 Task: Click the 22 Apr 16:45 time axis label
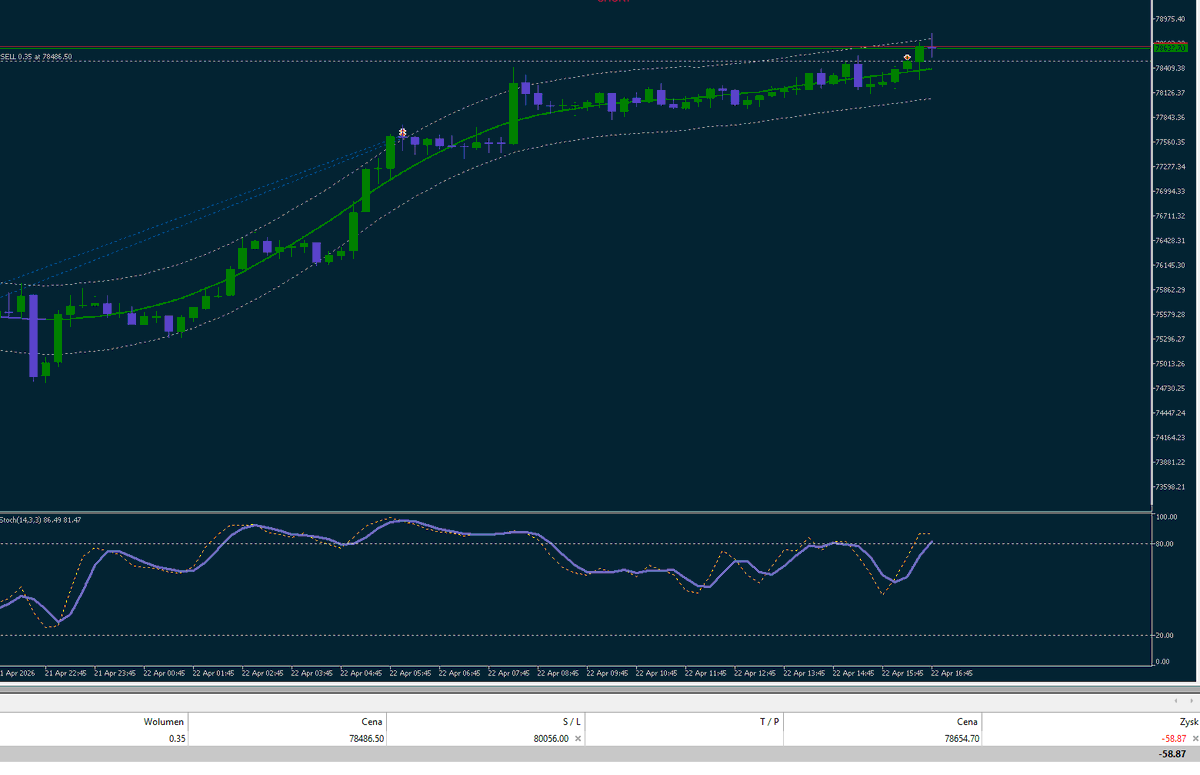coord(952,673)
